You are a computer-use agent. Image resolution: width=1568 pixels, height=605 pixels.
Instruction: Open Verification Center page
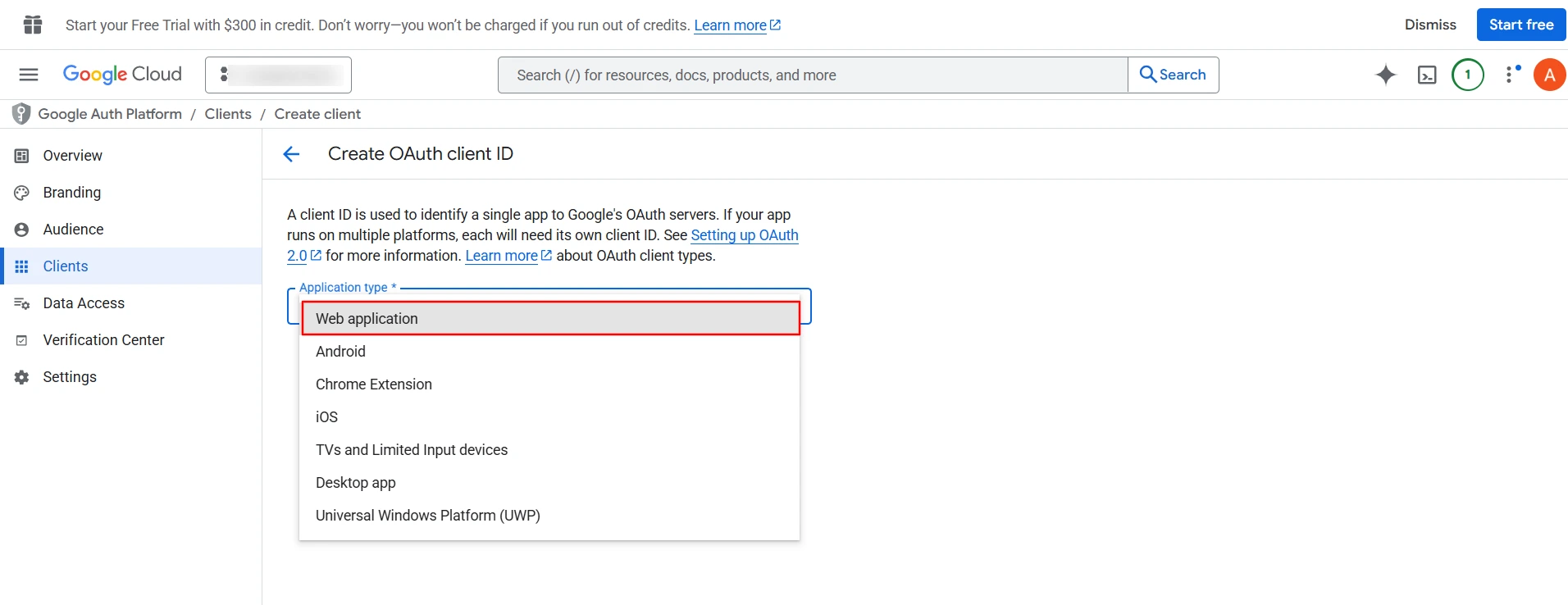pyautogui.click(x=131, y=340)
